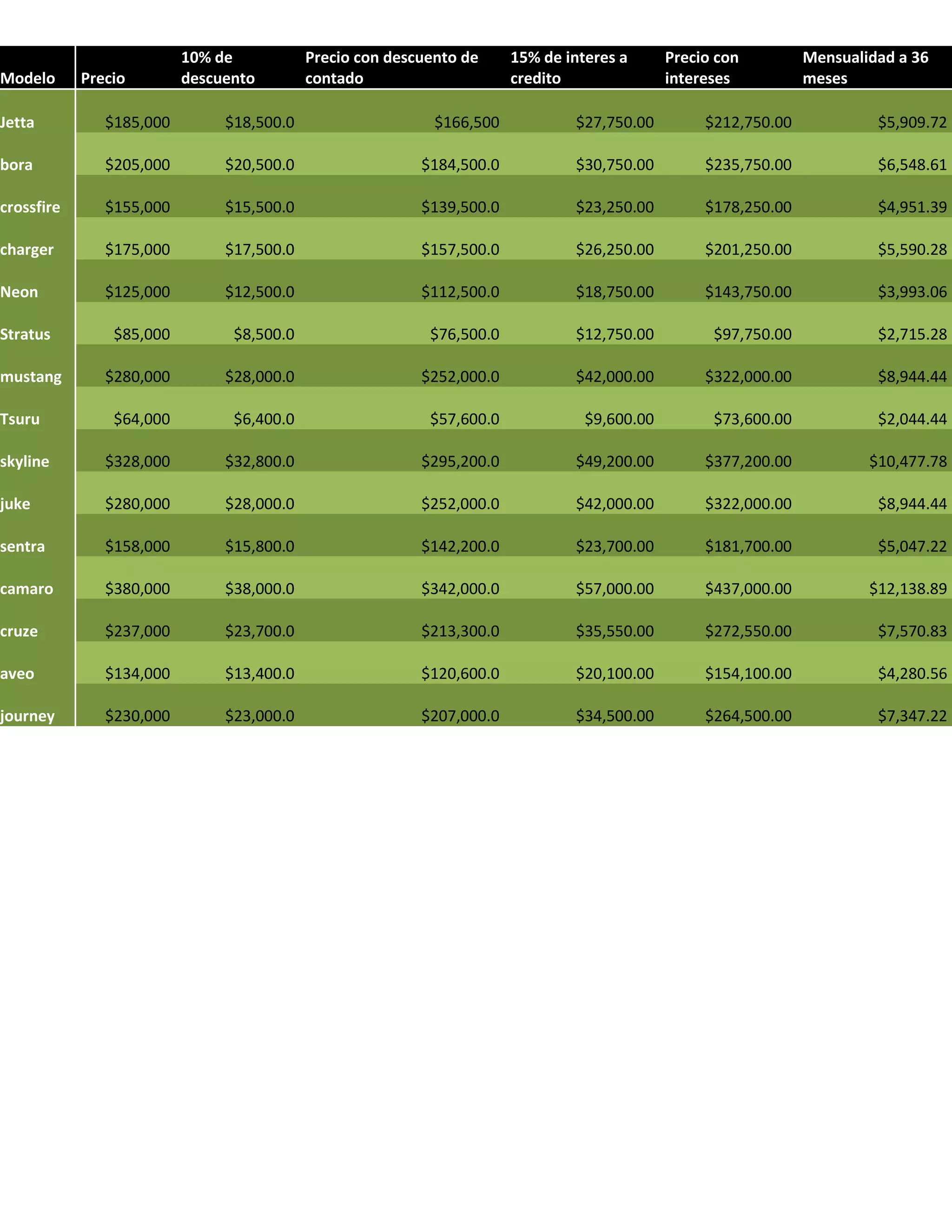Click the mustang model cell

[31, 376]
